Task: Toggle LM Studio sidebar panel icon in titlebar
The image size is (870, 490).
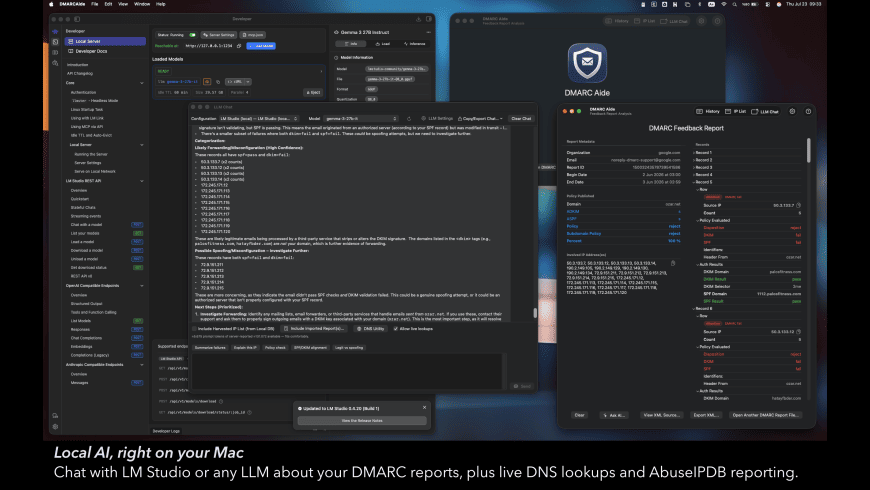Action: point(77,19)
